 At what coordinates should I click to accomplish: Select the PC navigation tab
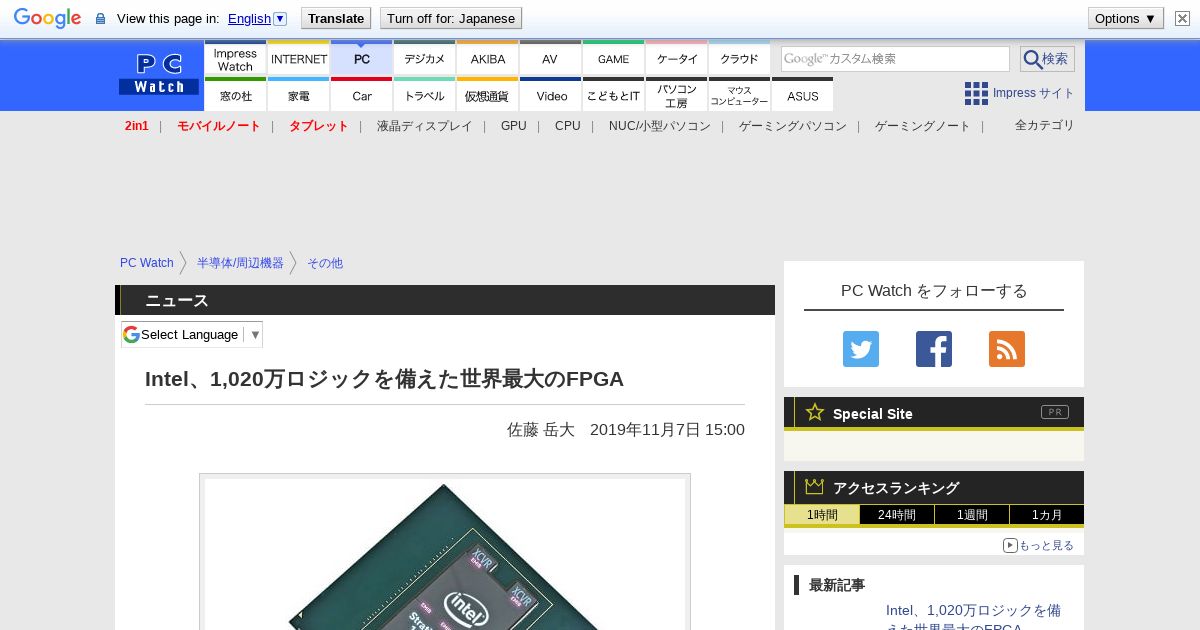[362, 58]
